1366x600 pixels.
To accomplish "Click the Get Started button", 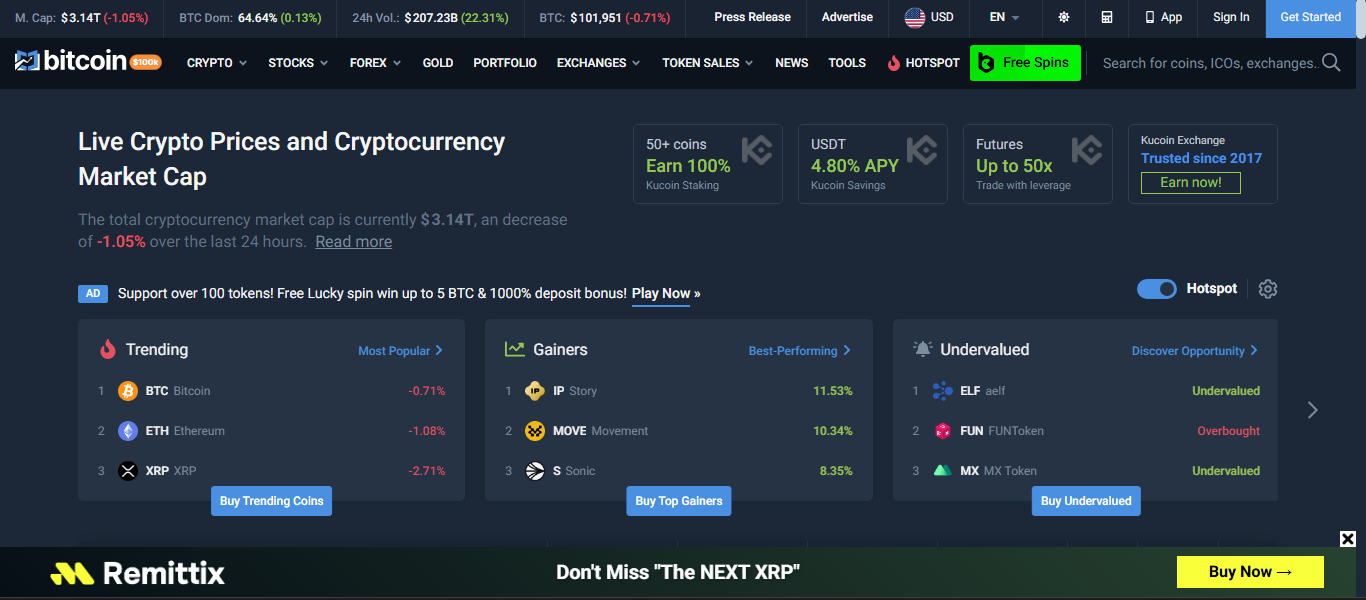I will pyautogui.click(x=1310, y=18).
